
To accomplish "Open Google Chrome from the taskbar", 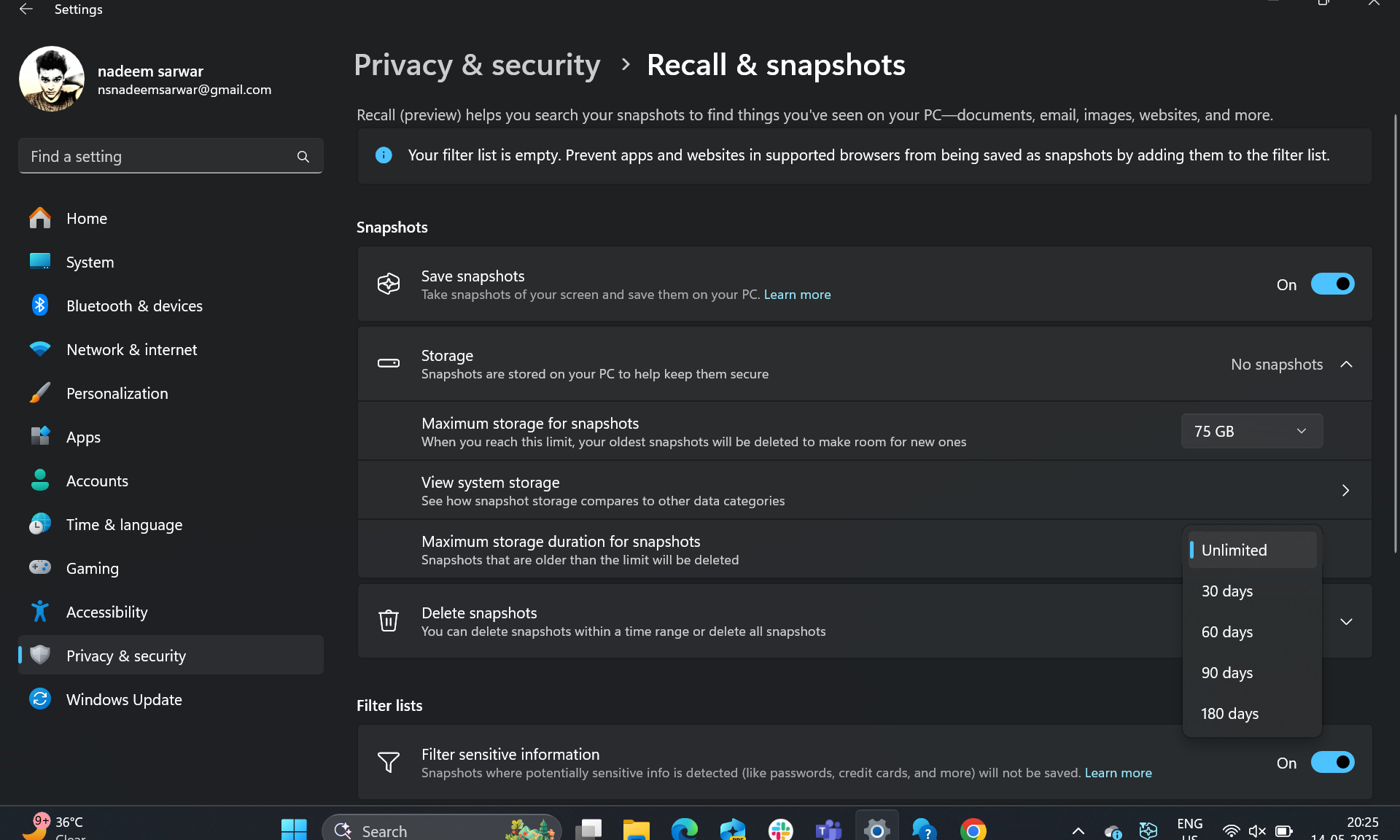I will (x=973, y=831).
